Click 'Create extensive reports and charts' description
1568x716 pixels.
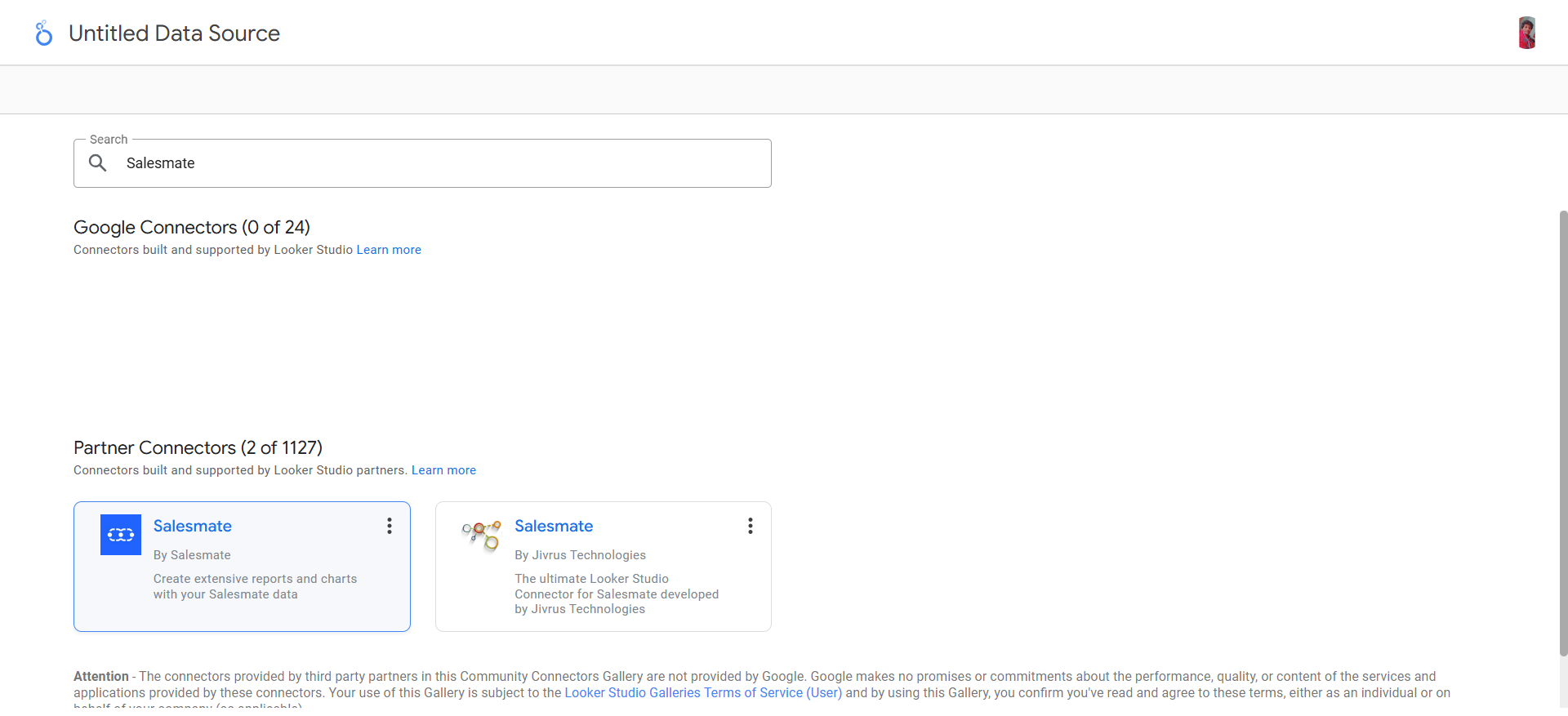click(x=255, y=586)
